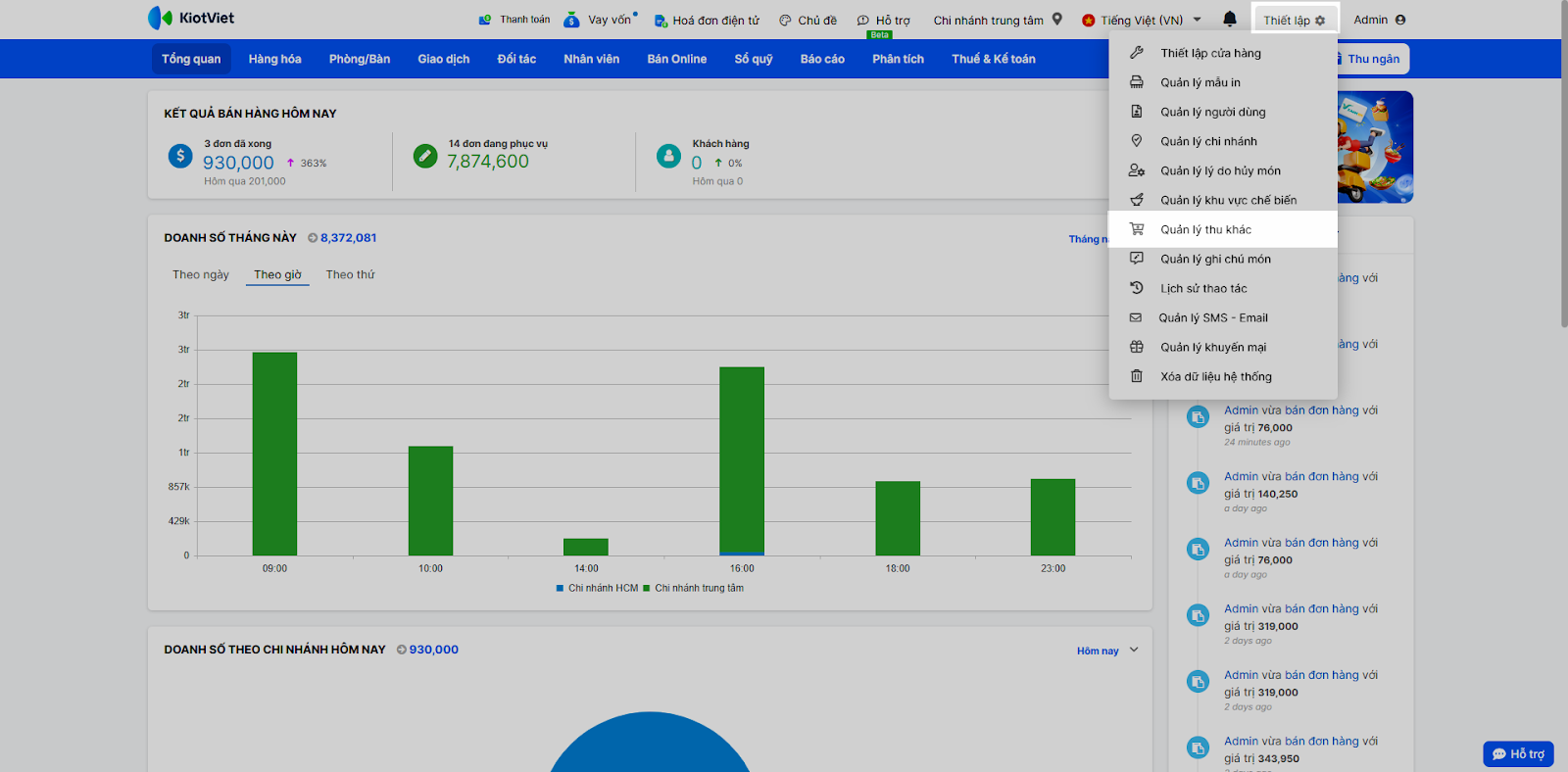1568x772 pixels.
Task: Click the notification bell icon
Action: [1229, 20]
